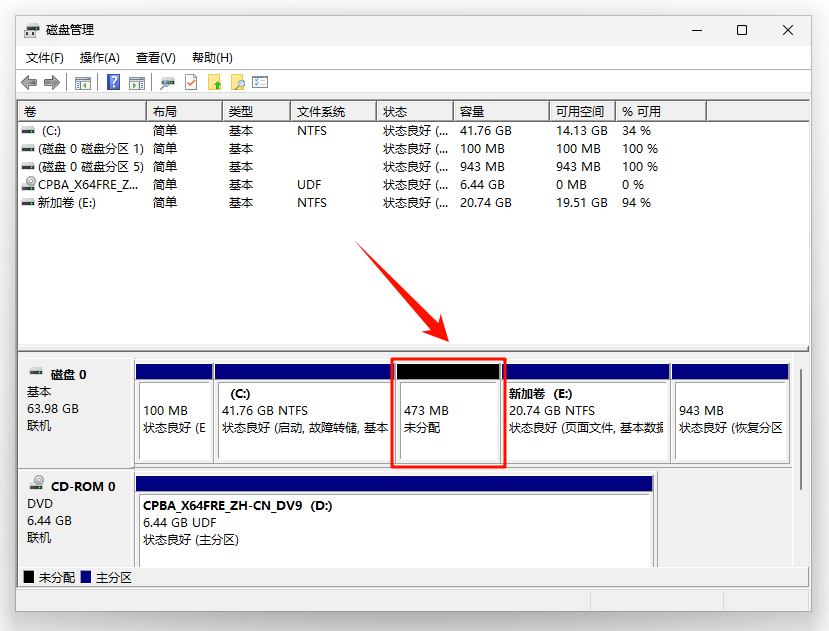Click the show/hide console tree icon

(x=83, y=83)
